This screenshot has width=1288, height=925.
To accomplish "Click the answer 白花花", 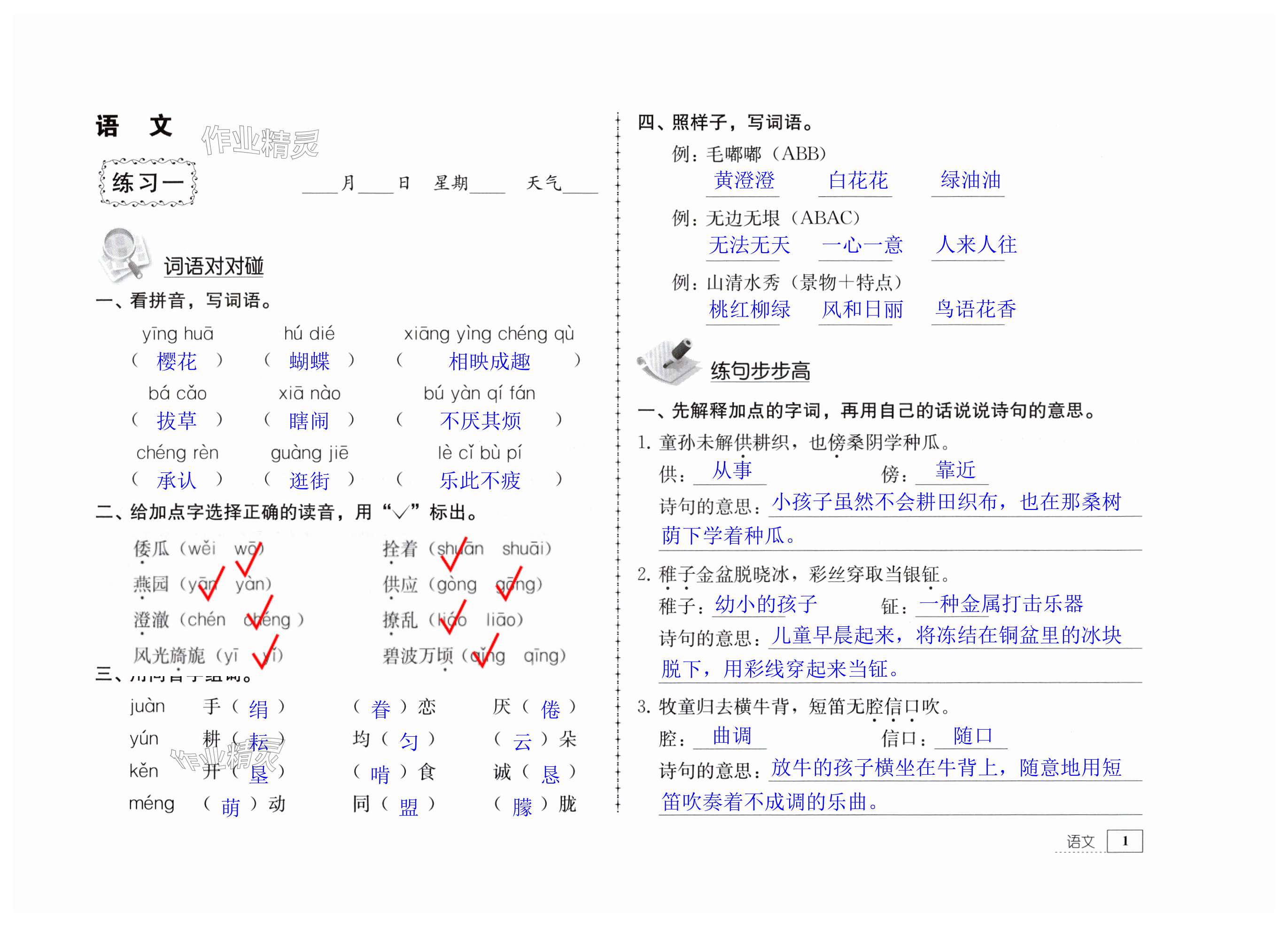I will [x=858, y=180].
